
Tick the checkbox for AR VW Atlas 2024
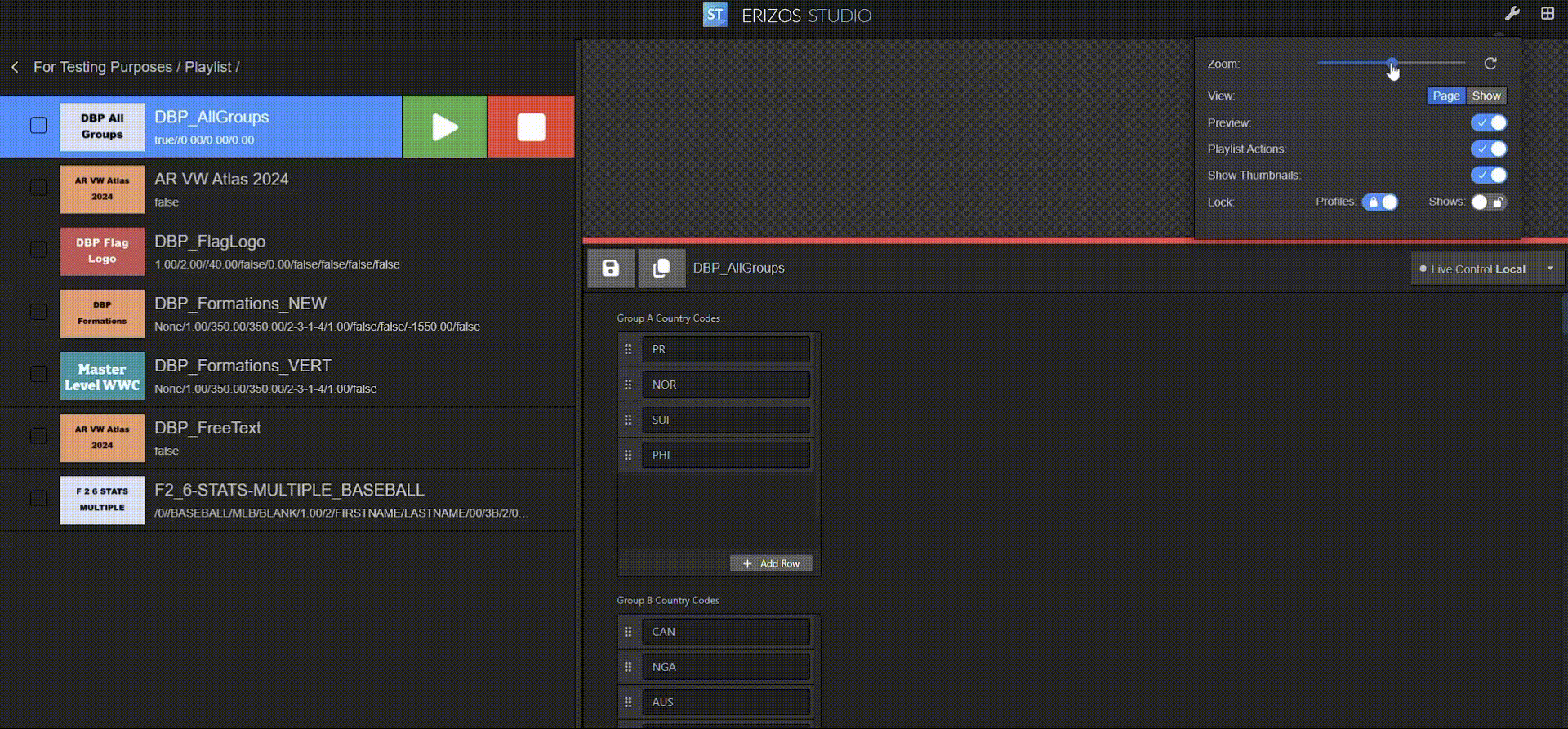click(38, 188)
